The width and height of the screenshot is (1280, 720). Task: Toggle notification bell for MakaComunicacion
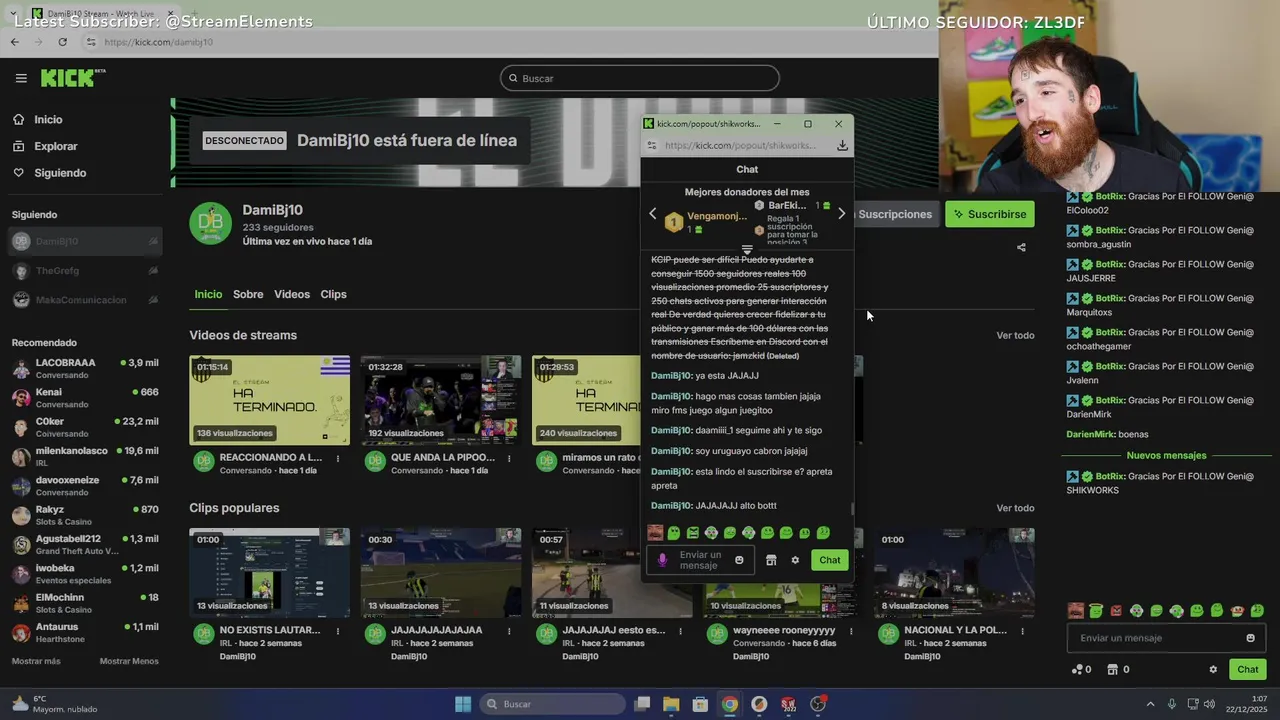point(153,300)
